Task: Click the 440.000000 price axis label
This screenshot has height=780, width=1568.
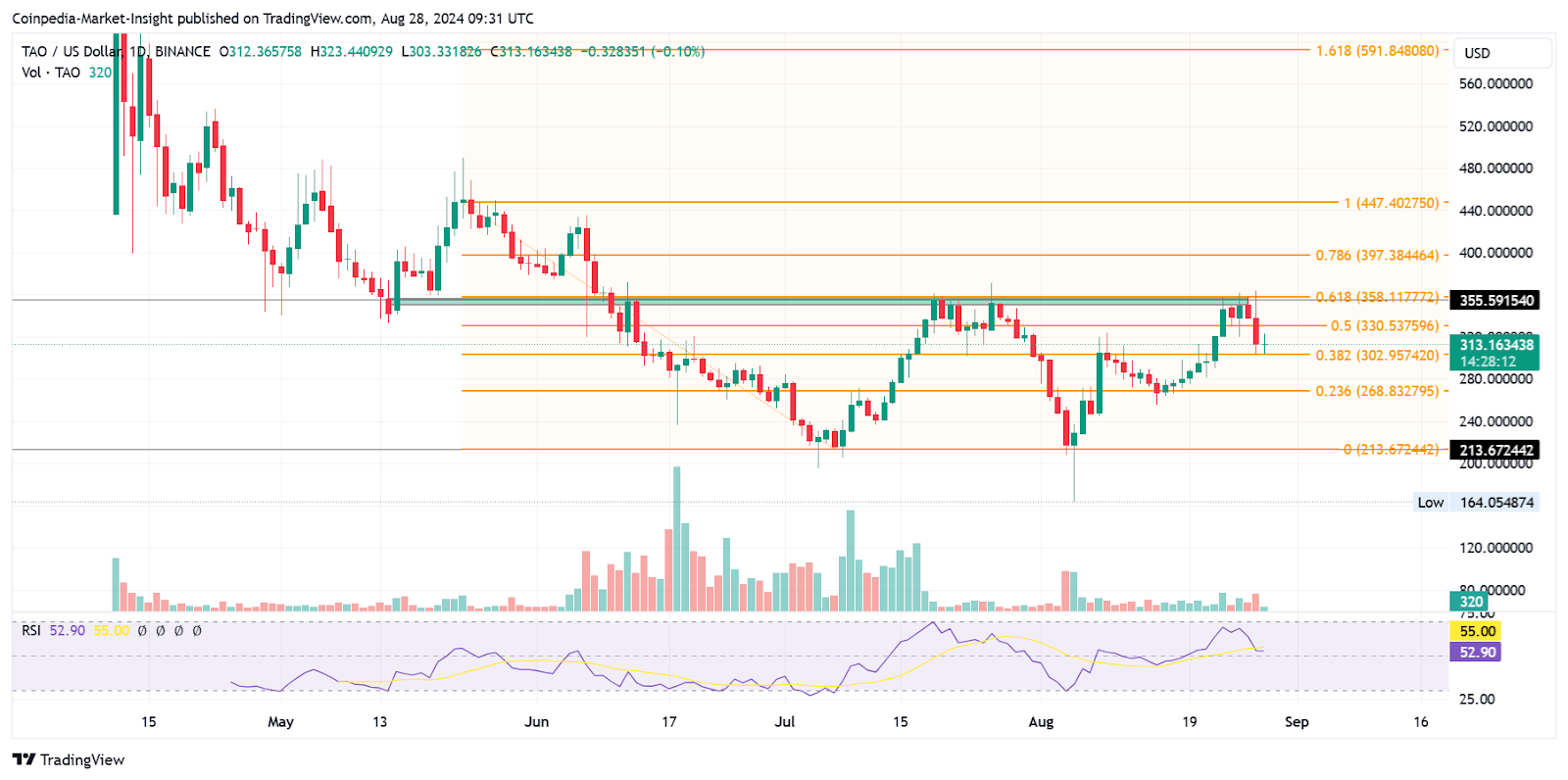Action: 1496,211
